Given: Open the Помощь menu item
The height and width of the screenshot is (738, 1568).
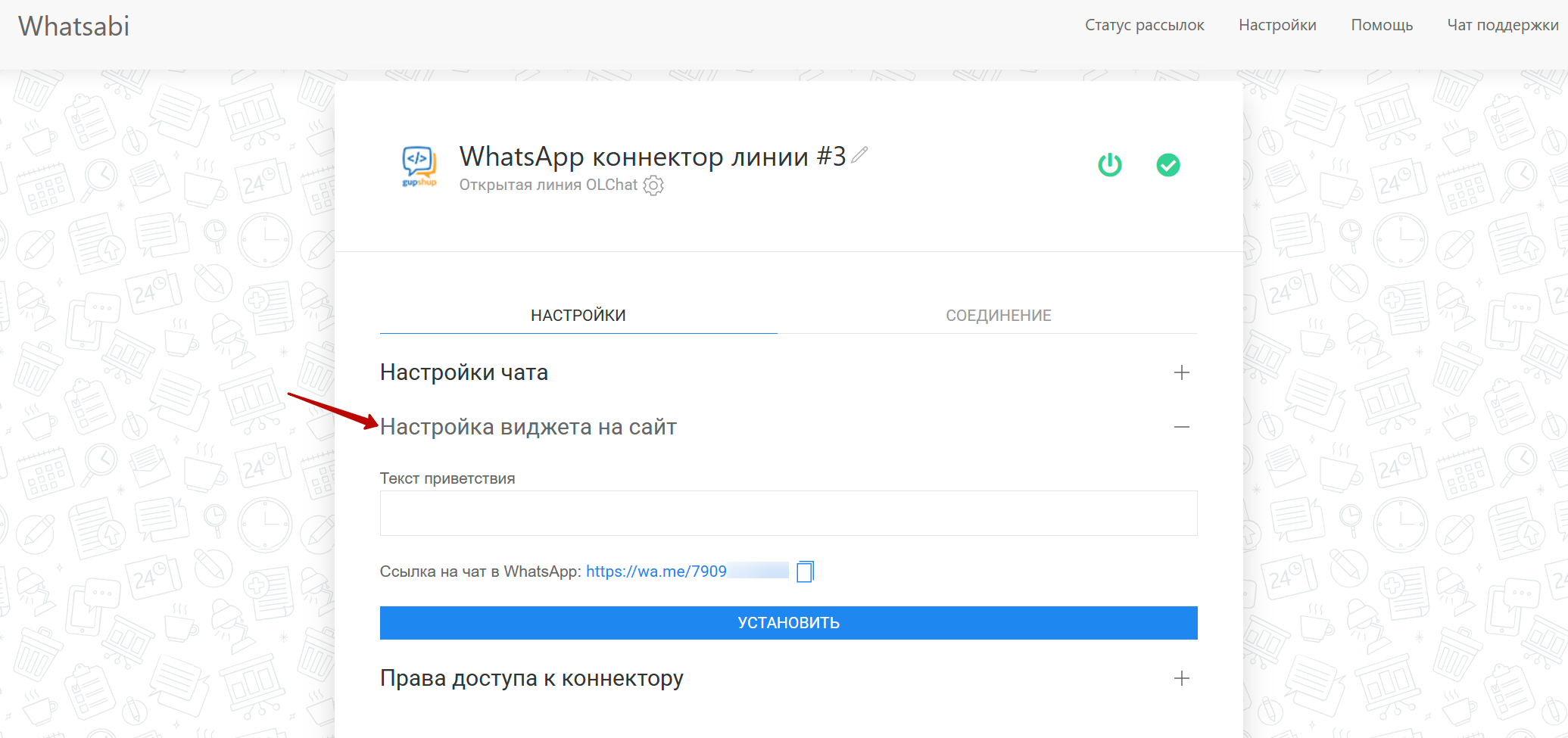Looking at the screenshot, I should pos(1382,25).
